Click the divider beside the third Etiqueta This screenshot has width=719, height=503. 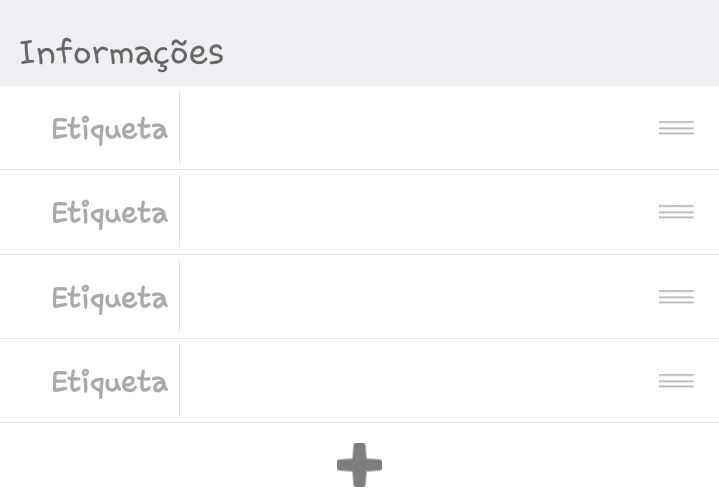pyautogui.click(x=179, y=296)
